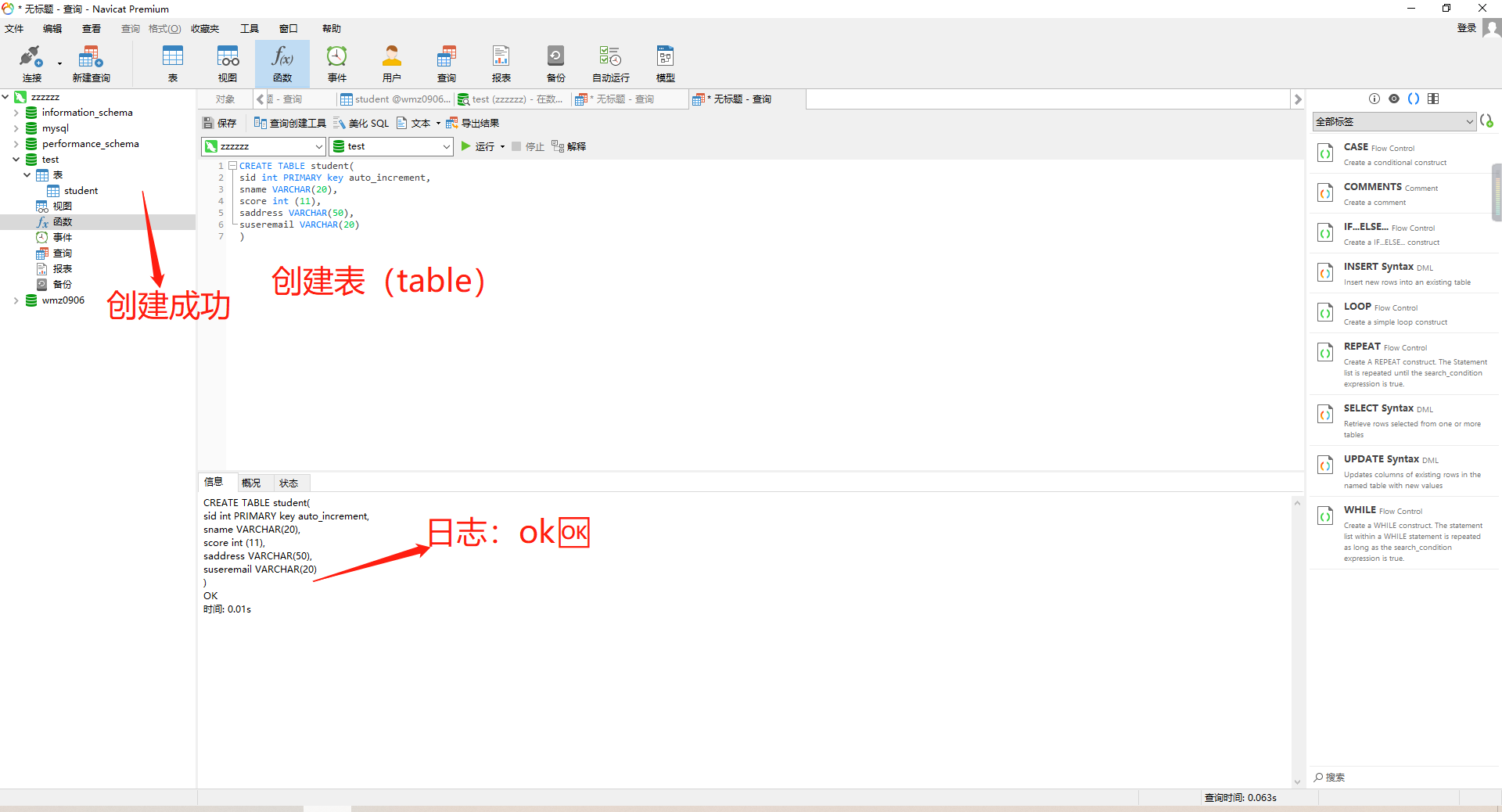1502x812 pixels.
Task: Open the Edit (编辑) menu
Action: pyautogui.click(x=52, y=29)
